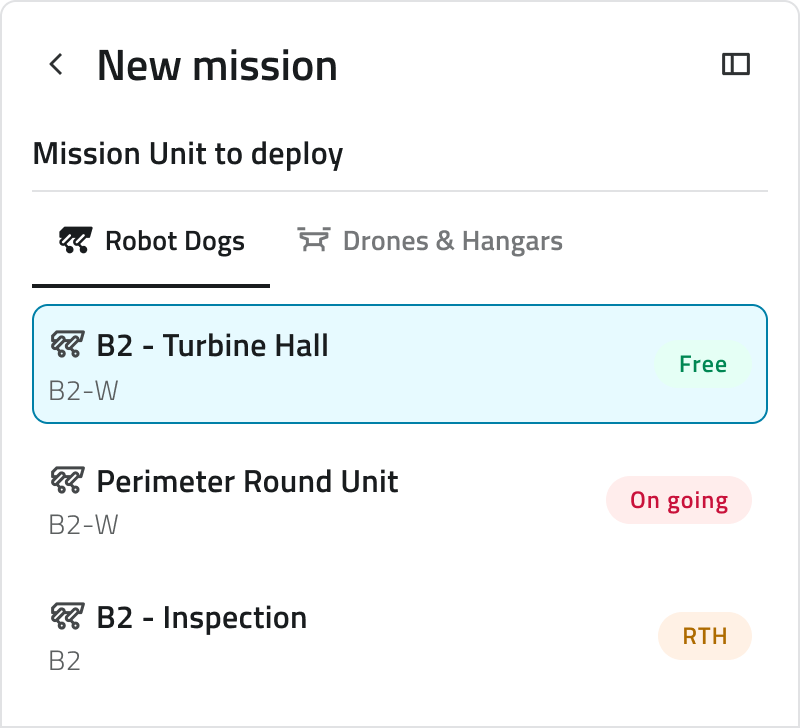Click the orange RTH status badge
The width and height of the screenshot is (800, 728).
[705, 636]
